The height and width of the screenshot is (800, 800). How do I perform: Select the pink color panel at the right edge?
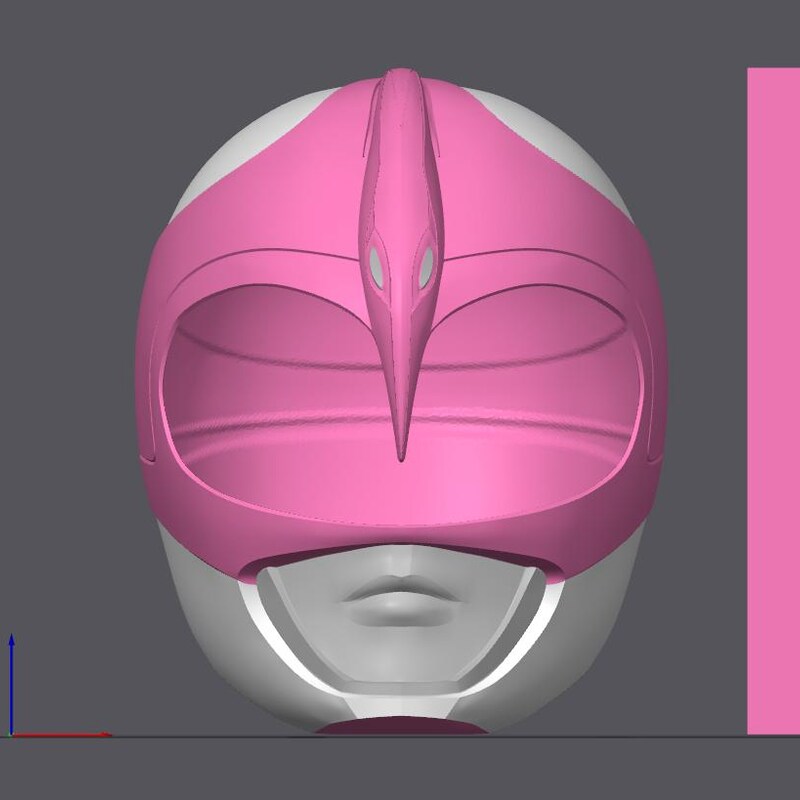pyautogui.click(x=773, y=401)
